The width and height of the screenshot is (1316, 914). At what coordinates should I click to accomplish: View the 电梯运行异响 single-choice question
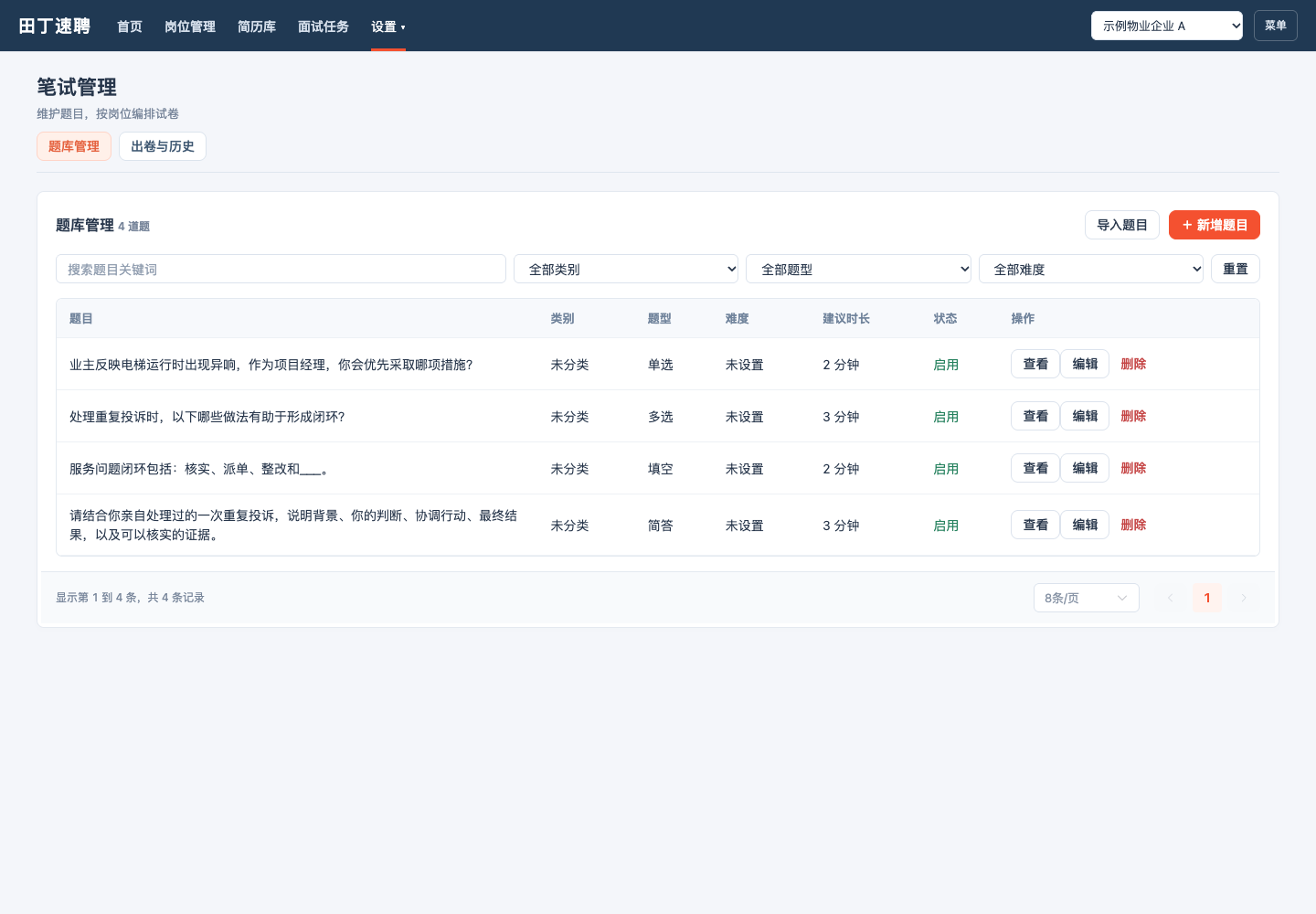[1035, 364]
